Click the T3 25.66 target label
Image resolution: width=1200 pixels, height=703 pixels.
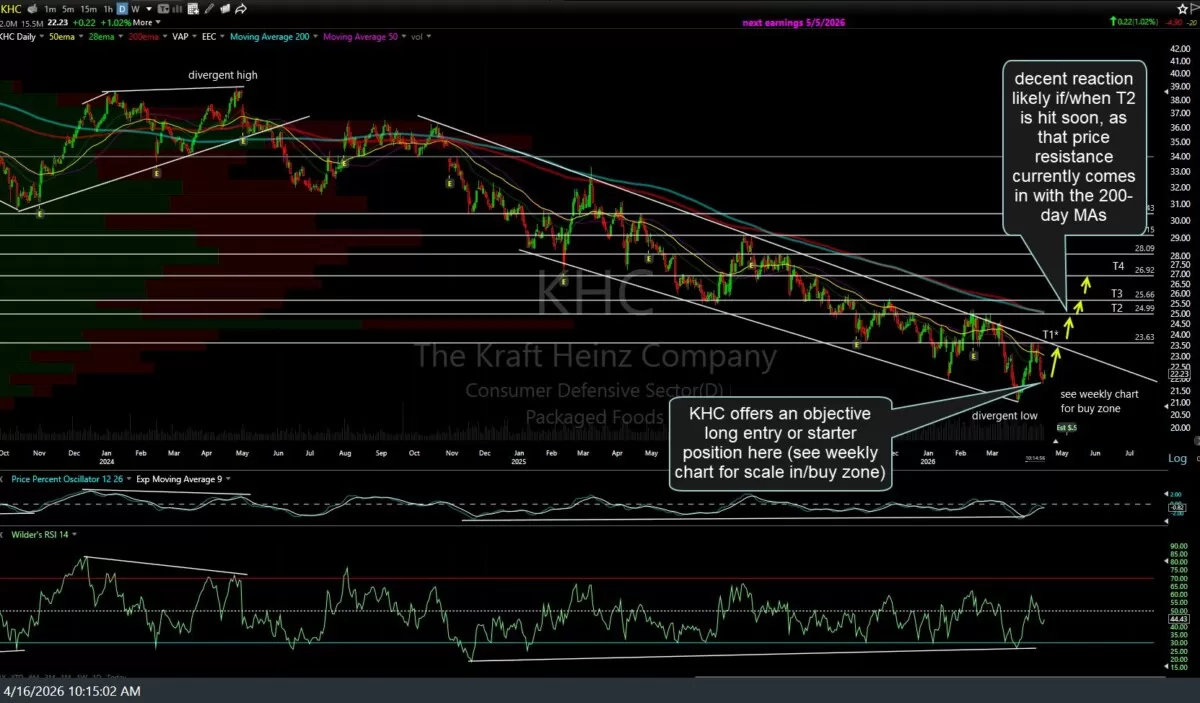1134,294
